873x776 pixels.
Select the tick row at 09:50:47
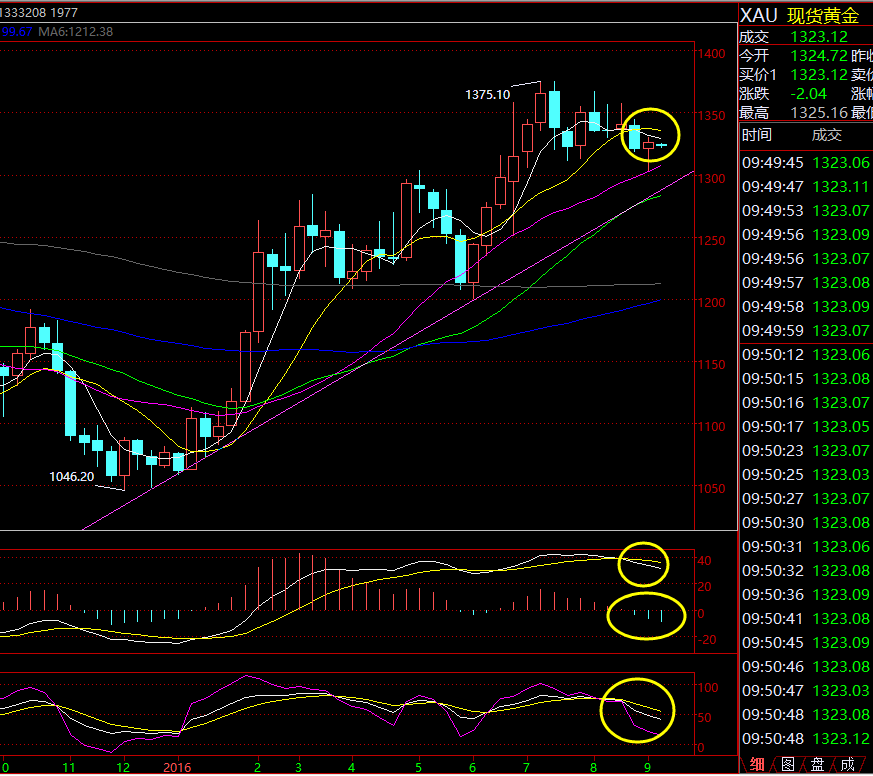pyautogui.click(x=806, y=690)
